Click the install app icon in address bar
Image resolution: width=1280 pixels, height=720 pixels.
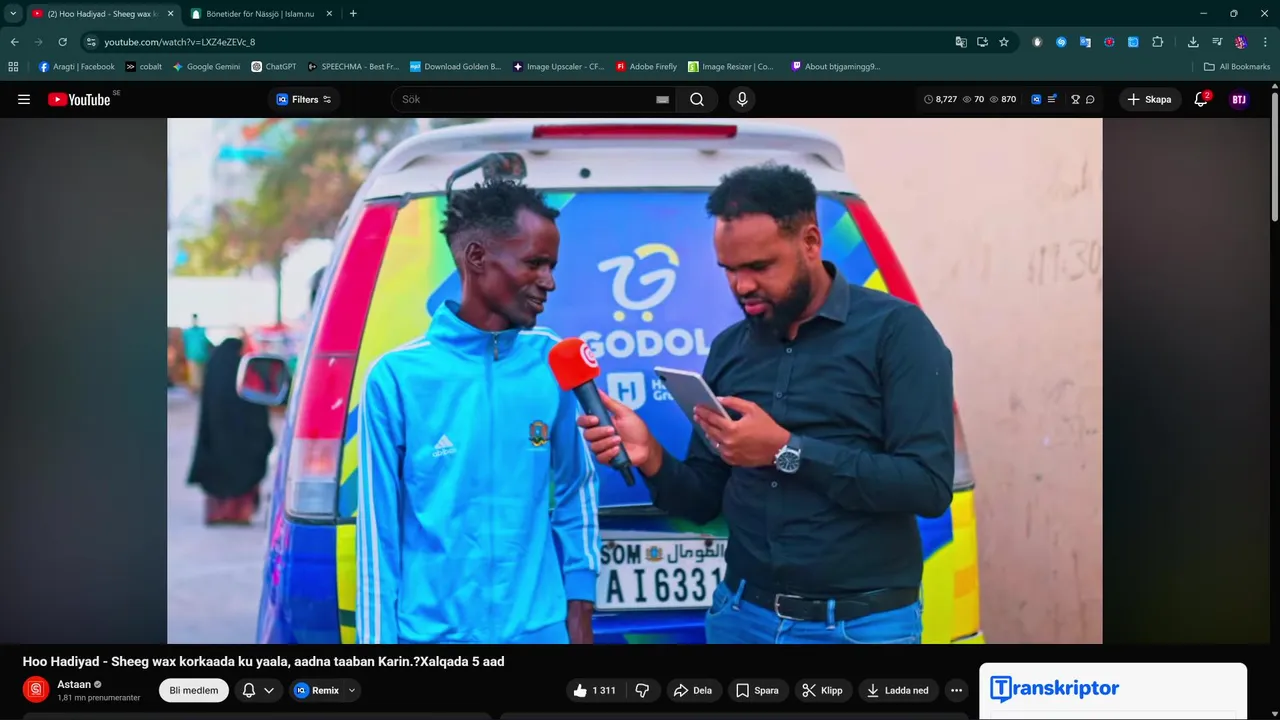(982, 42)
